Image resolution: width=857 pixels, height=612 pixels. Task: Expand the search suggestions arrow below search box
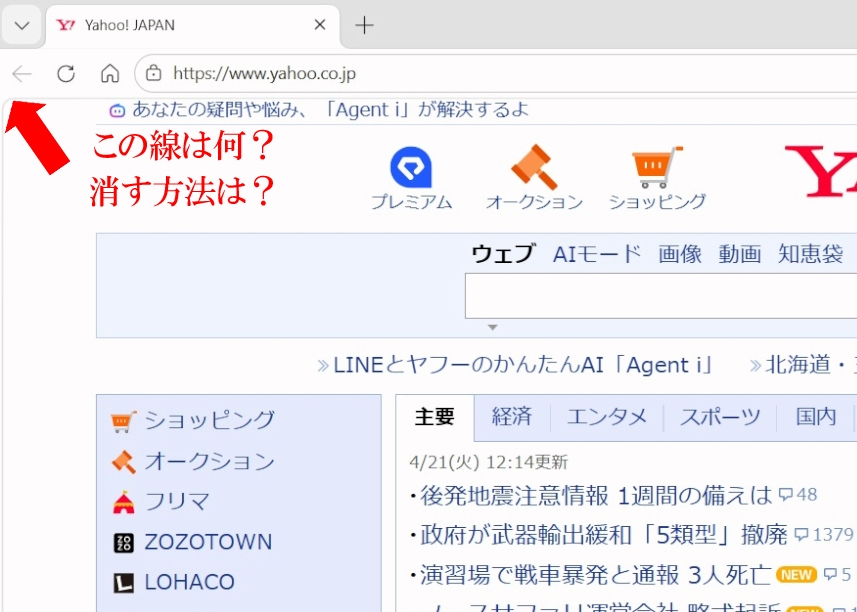(492, 327)
